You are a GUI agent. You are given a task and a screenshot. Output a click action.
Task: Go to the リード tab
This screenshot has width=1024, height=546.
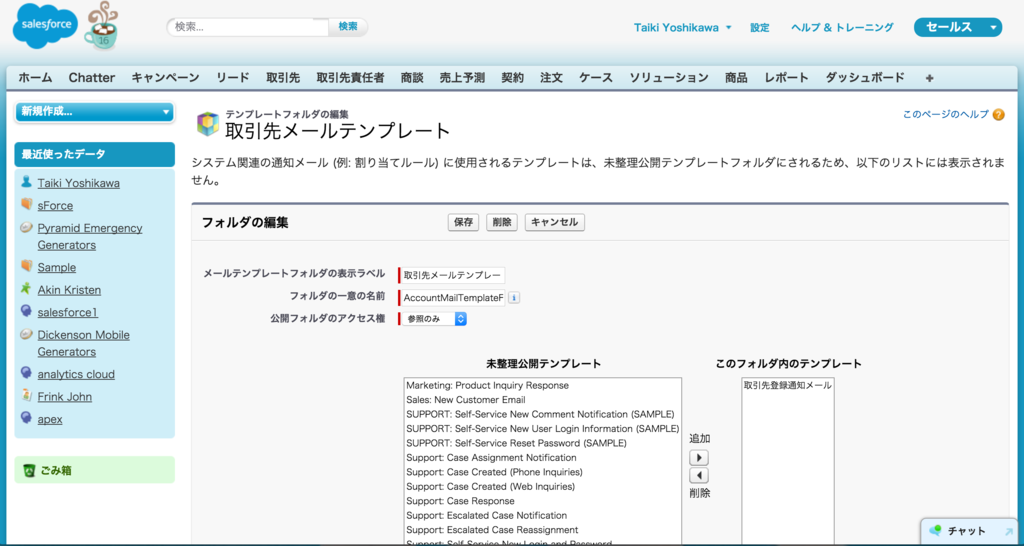233,78
